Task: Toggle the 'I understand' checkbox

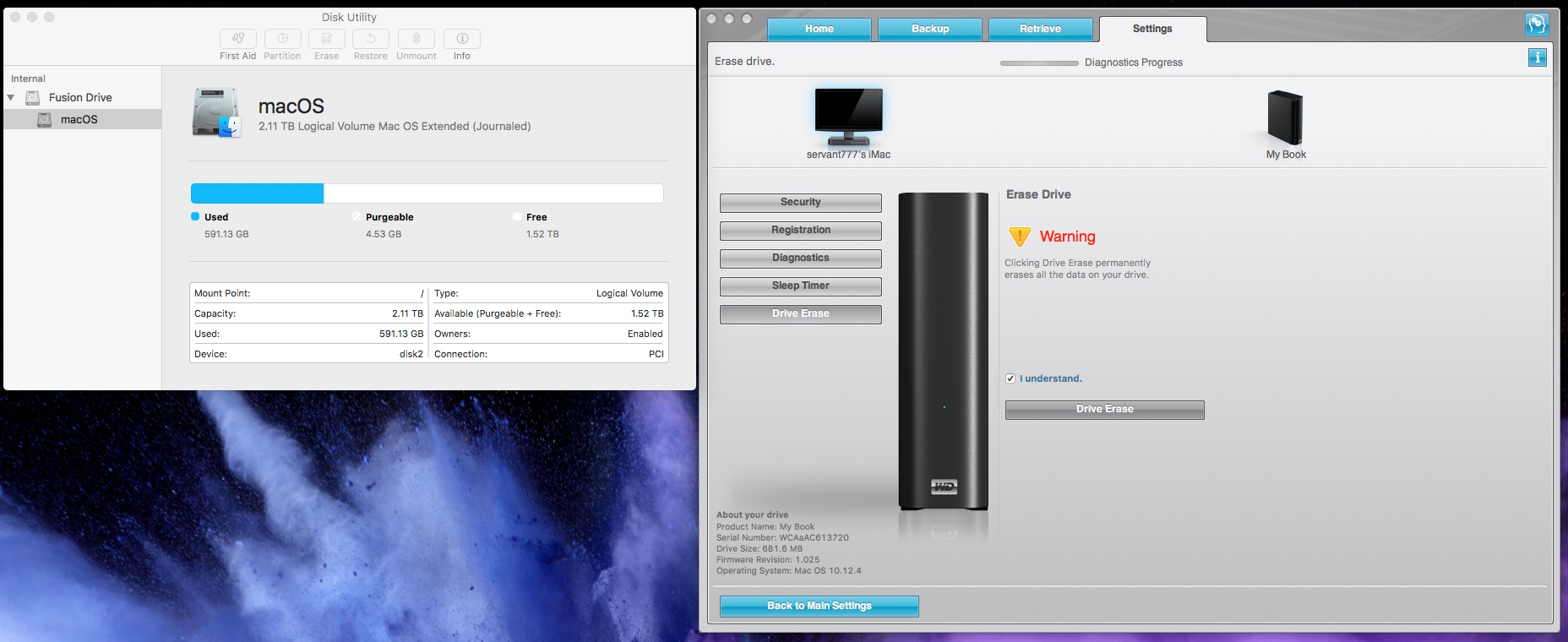Action: coord(1010,378)
